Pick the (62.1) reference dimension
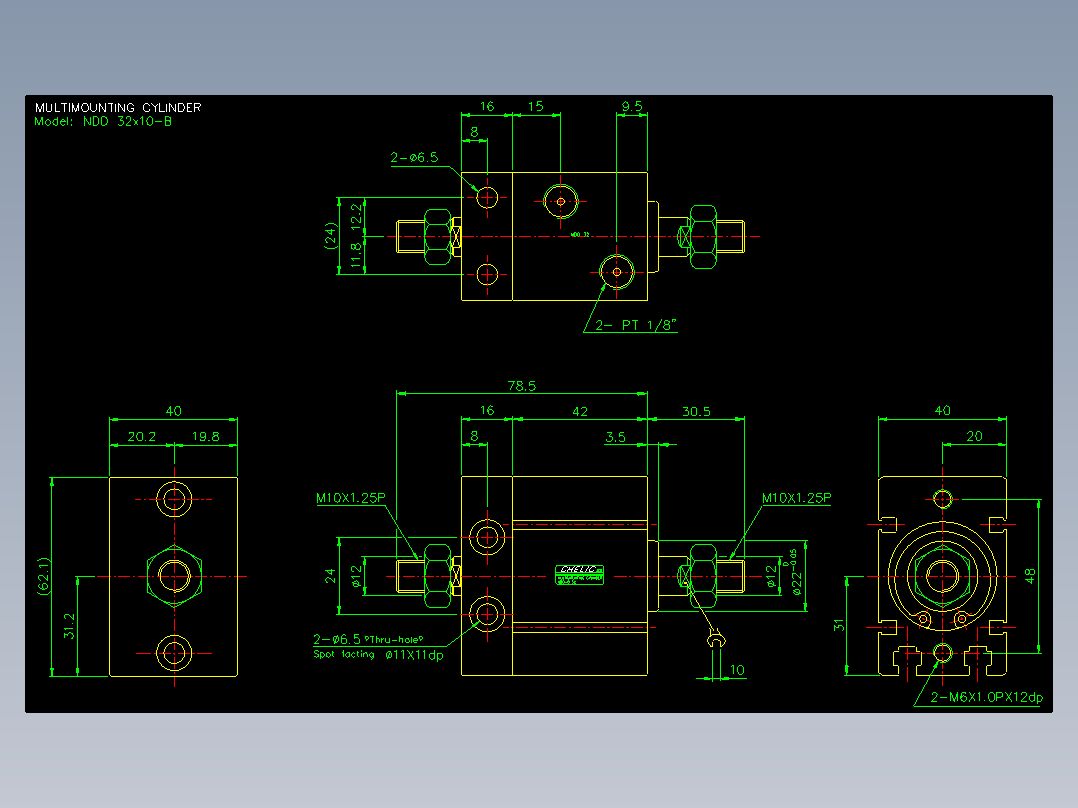 [x=44, y=576]
